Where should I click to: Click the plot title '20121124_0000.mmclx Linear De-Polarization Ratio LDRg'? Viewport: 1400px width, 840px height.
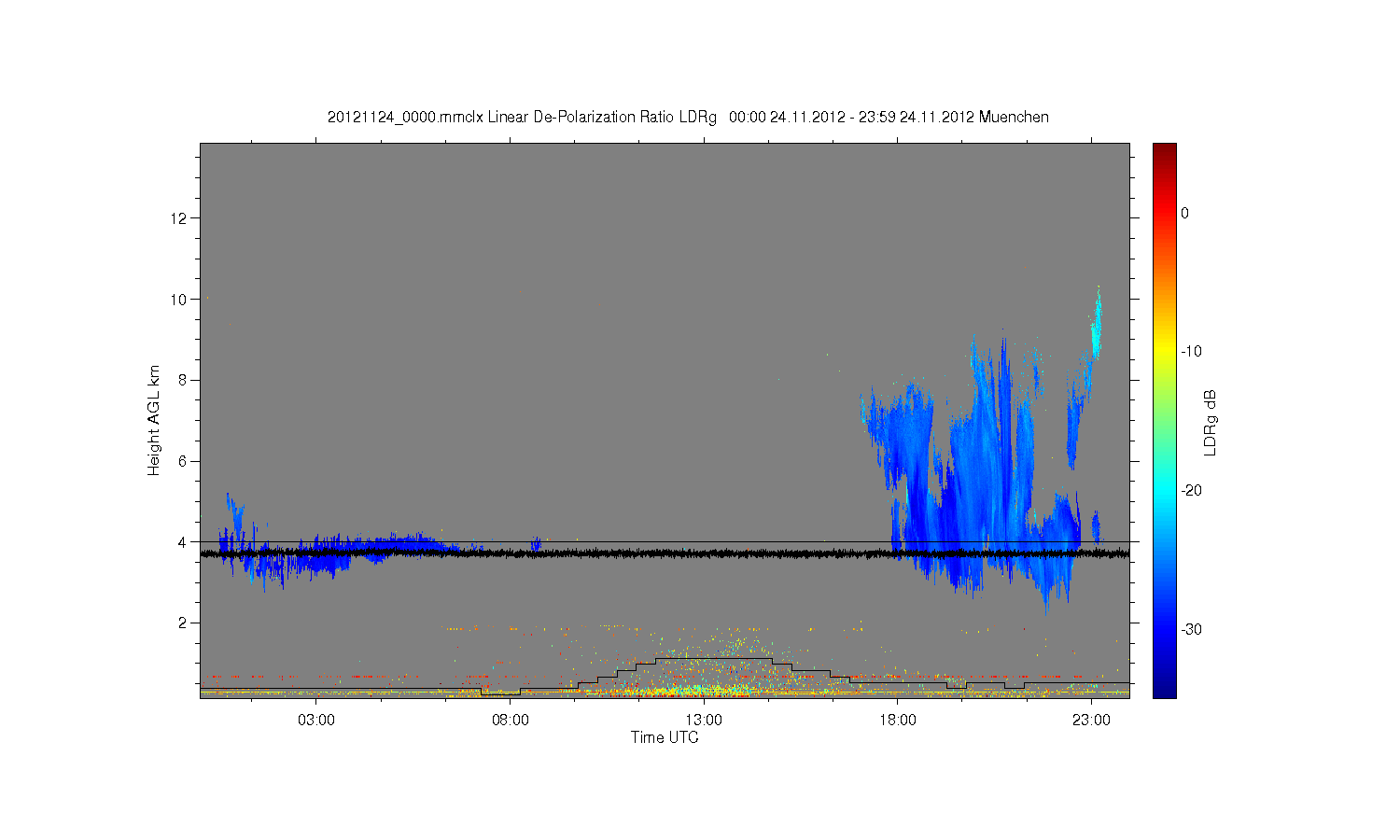[x=522, y=118]
